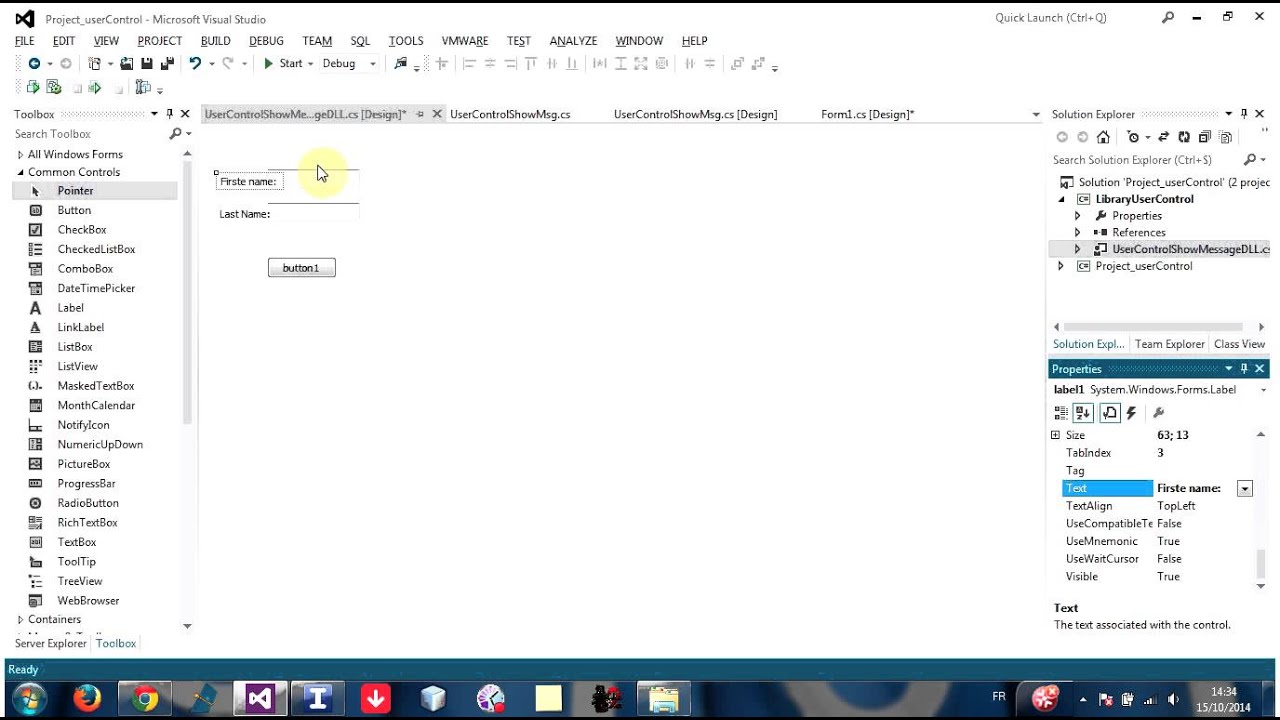The image size is (1280, 720).
Task: Click the Navigate Backward toolbar icon
Action: (34, 63)
